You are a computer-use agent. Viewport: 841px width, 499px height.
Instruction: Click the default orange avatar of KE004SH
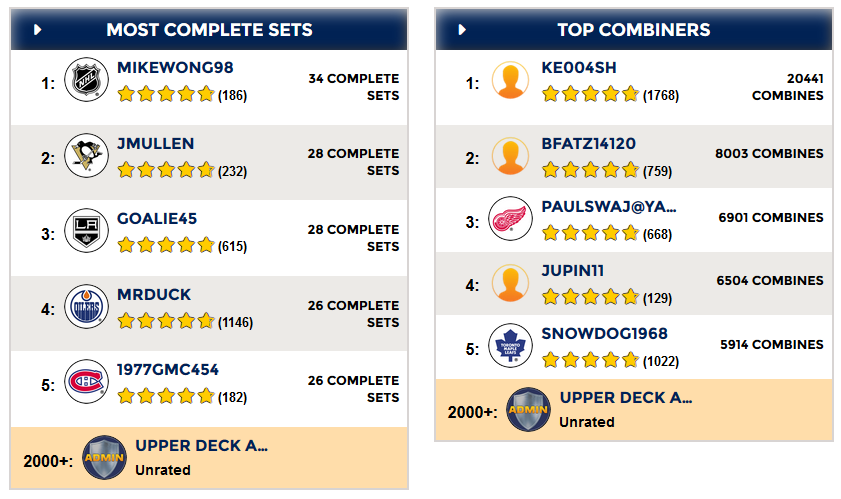(511, 80)
